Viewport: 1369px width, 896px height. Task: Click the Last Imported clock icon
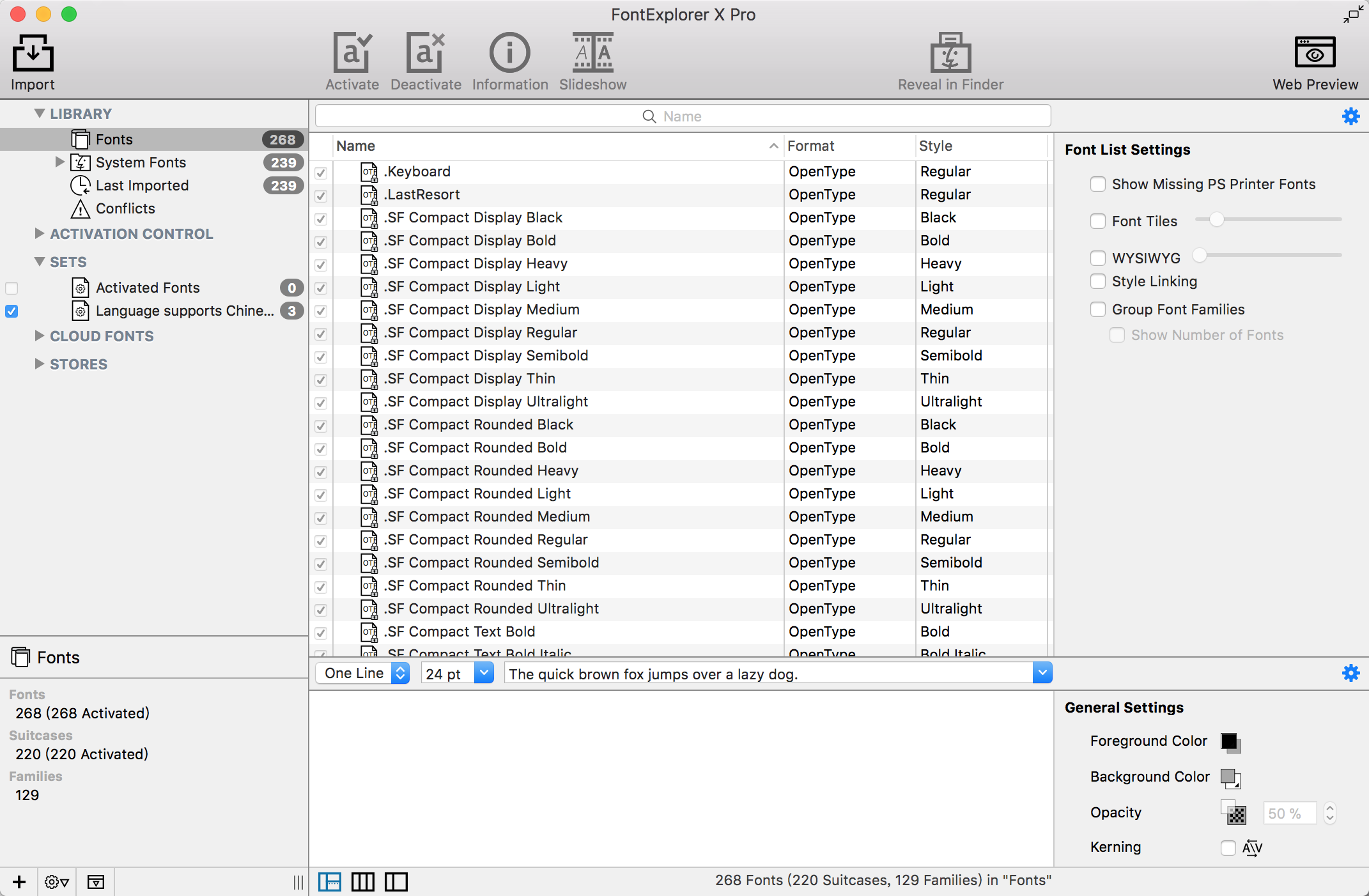coord(80,185)
